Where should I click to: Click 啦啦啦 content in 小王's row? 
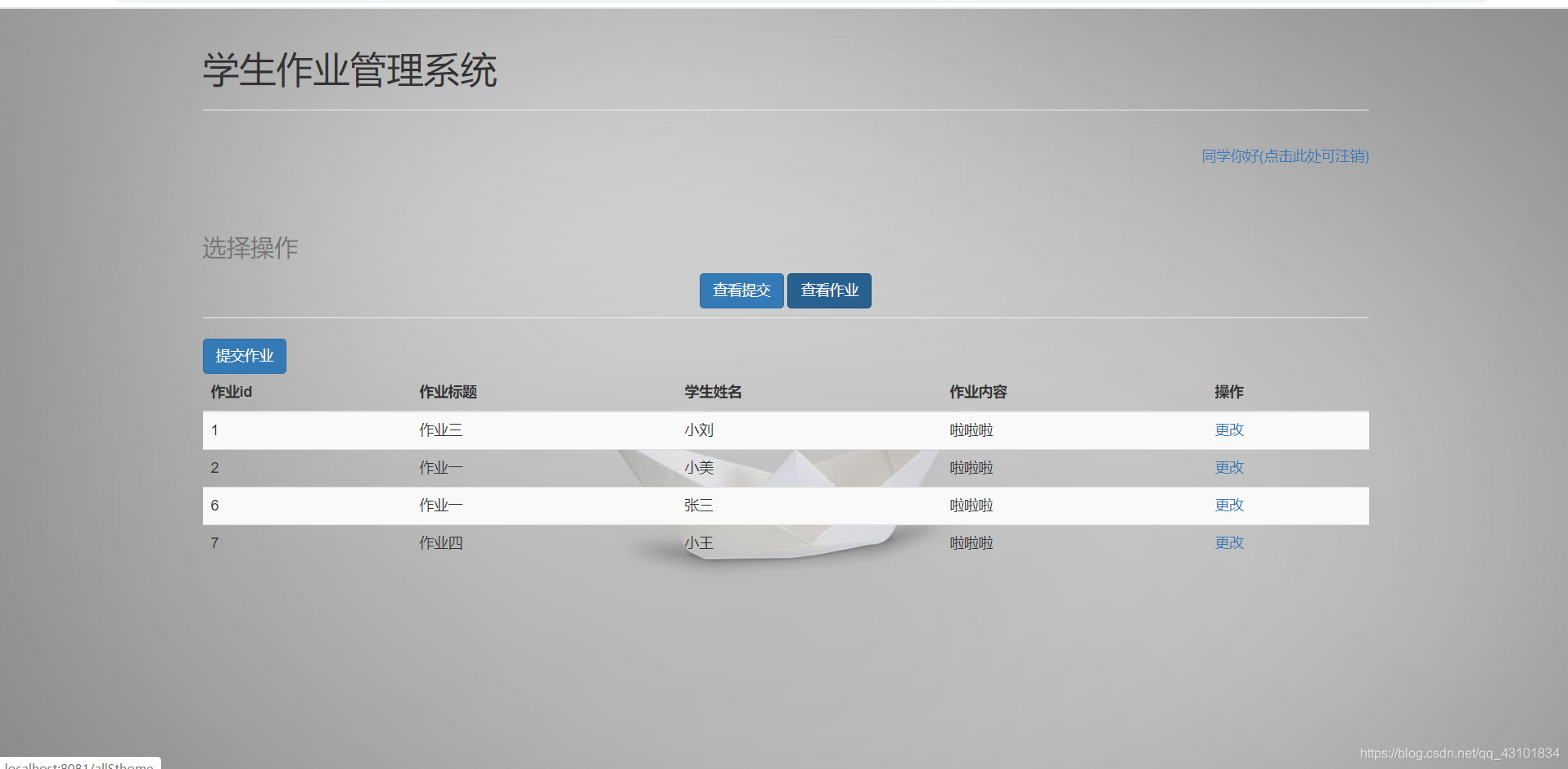971,543
